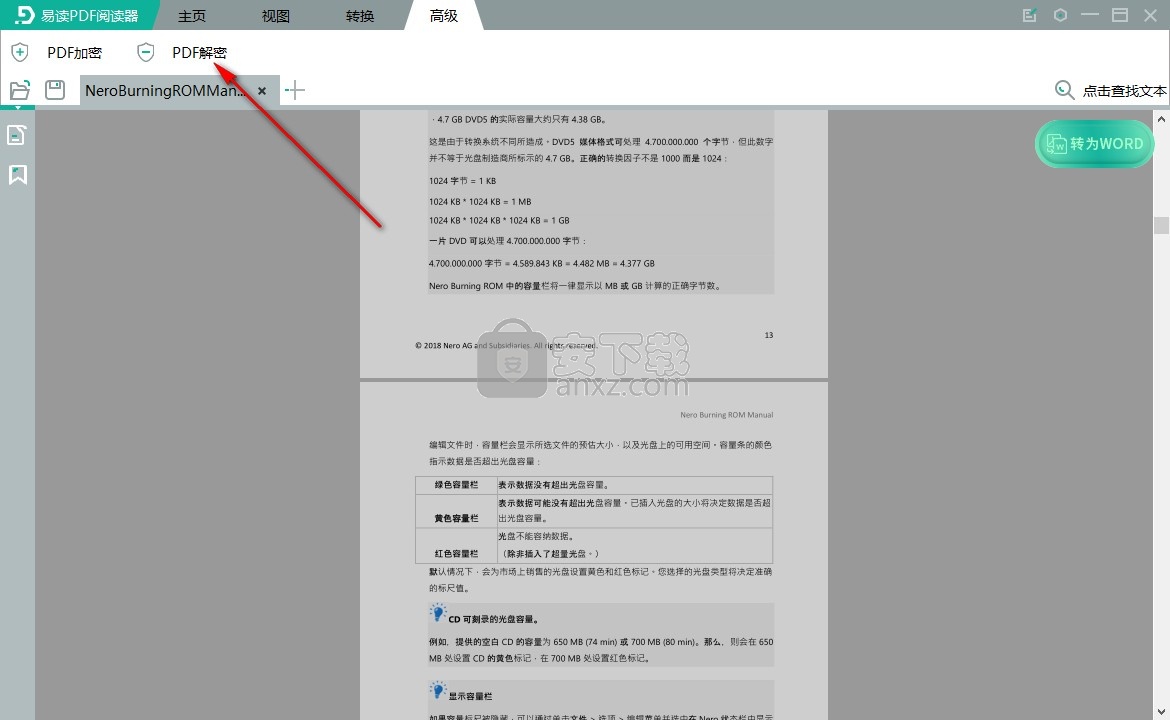Save document with the floppy disk icon

coord(55,90)
